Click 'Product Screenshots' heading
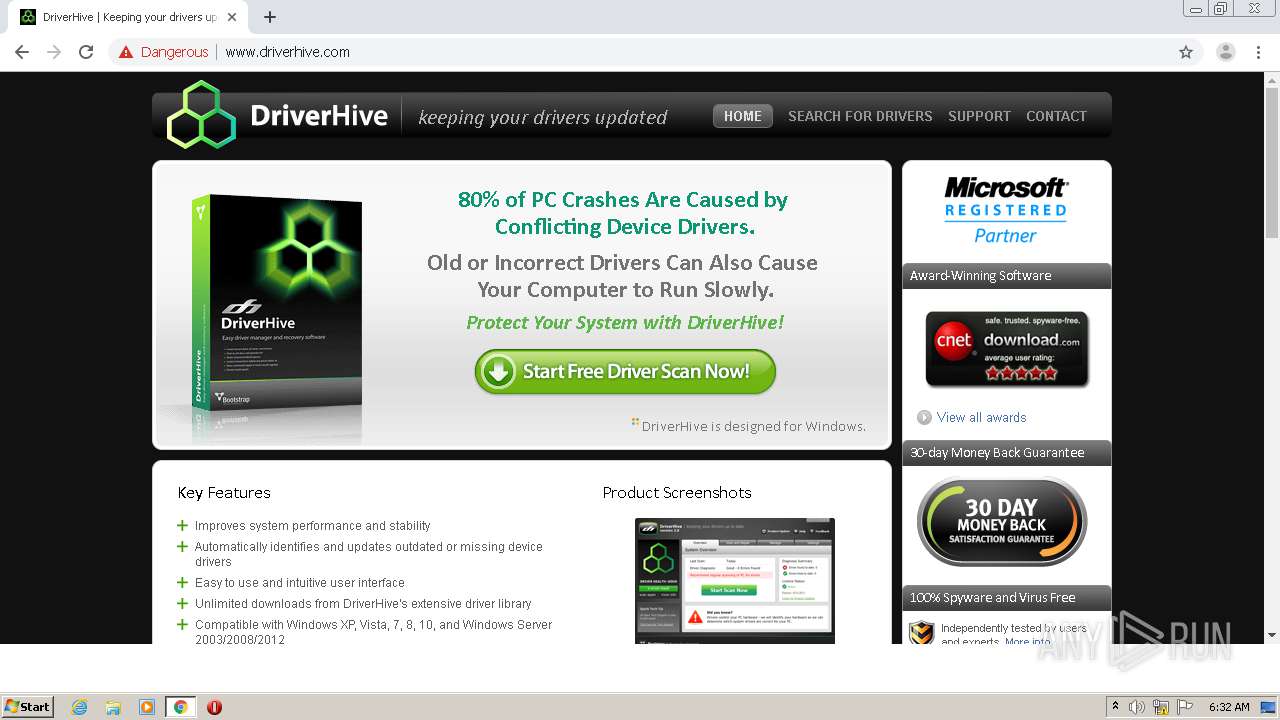1280x720 pixels. (677, 492)
